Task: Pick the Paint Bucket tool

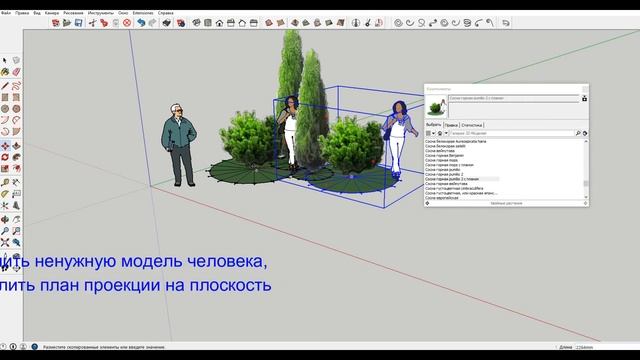Action: 5,72
